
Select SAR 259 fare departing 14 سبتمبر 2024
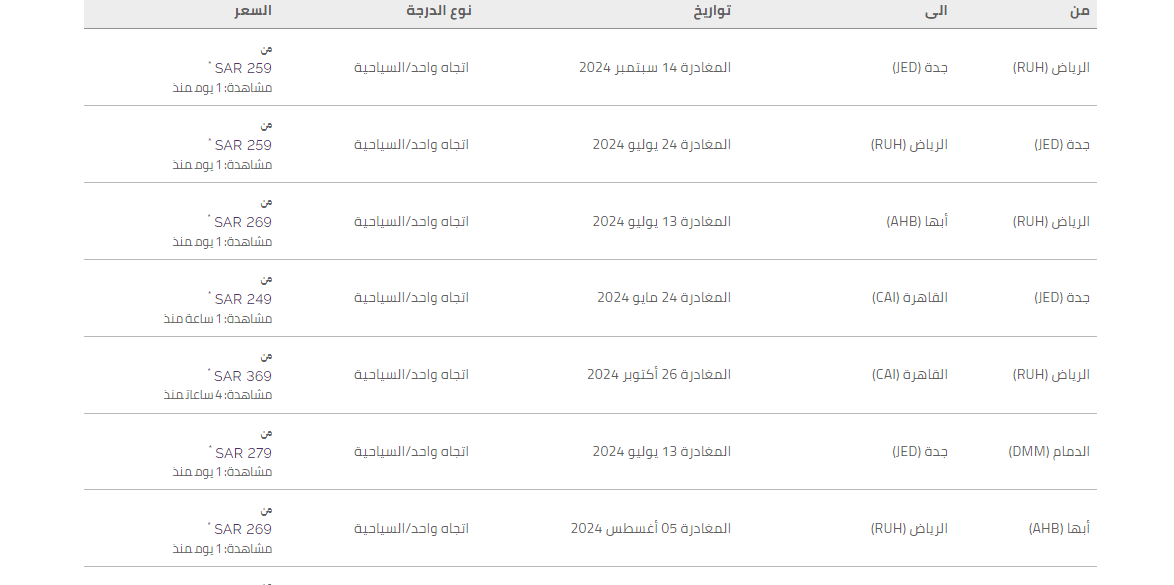coord(243,68)
